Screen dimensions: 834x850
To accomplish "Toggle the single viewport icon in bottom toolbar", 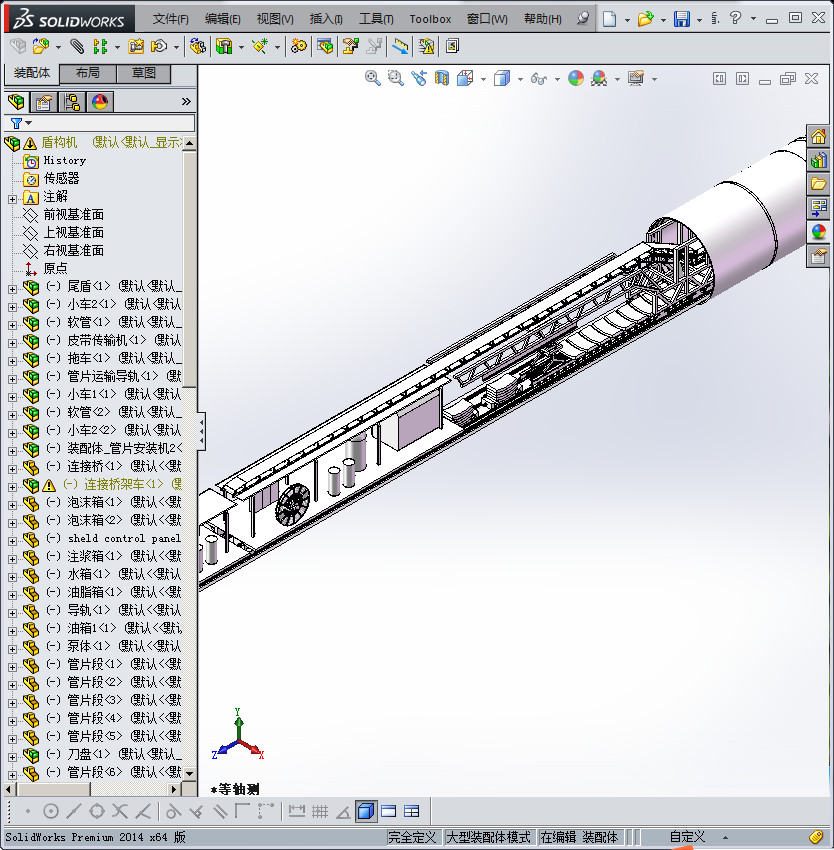I will [389, 812].
